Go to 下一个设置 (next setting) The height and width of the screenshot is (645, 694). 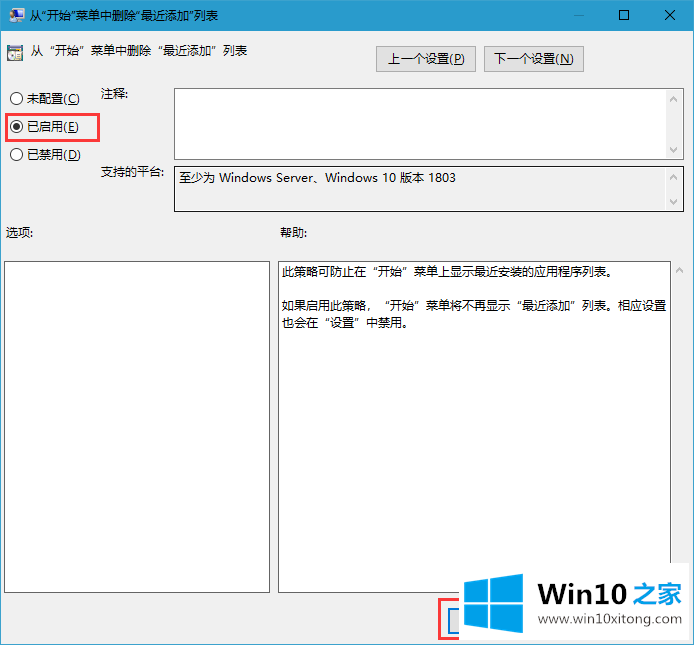tap(533, 59)
